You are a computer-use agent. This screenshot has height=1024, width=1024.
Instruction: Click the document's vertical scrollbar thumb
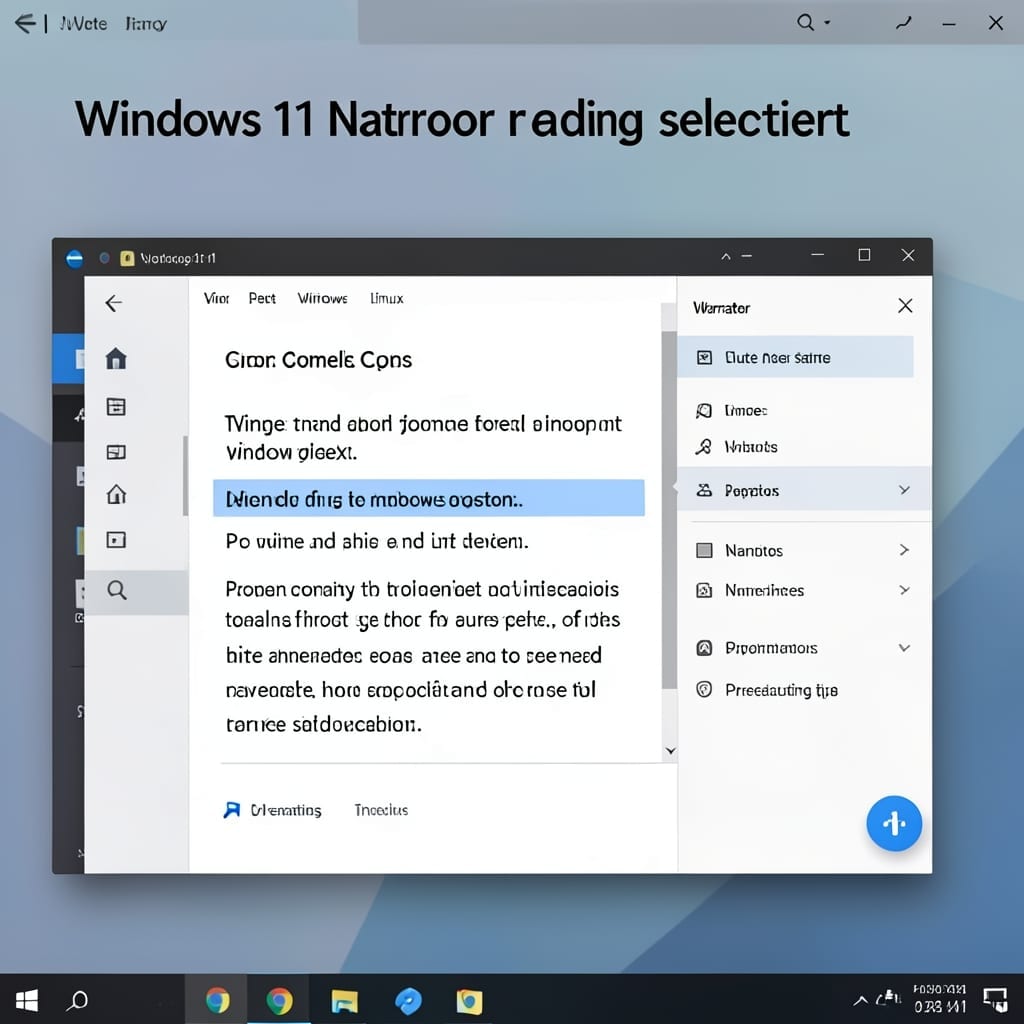point(669,509)
